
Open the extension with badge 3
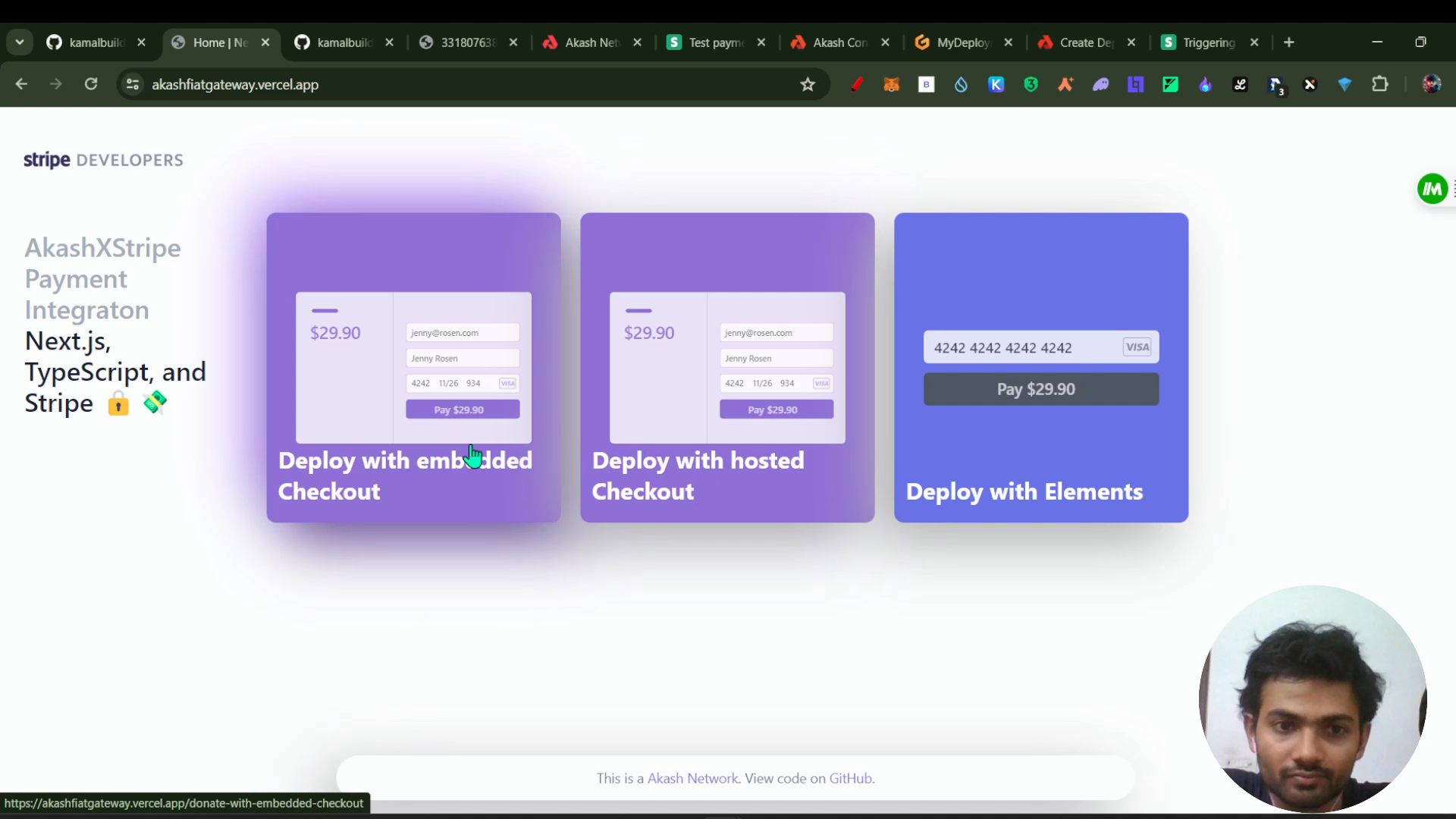(x=1276, y=86)
